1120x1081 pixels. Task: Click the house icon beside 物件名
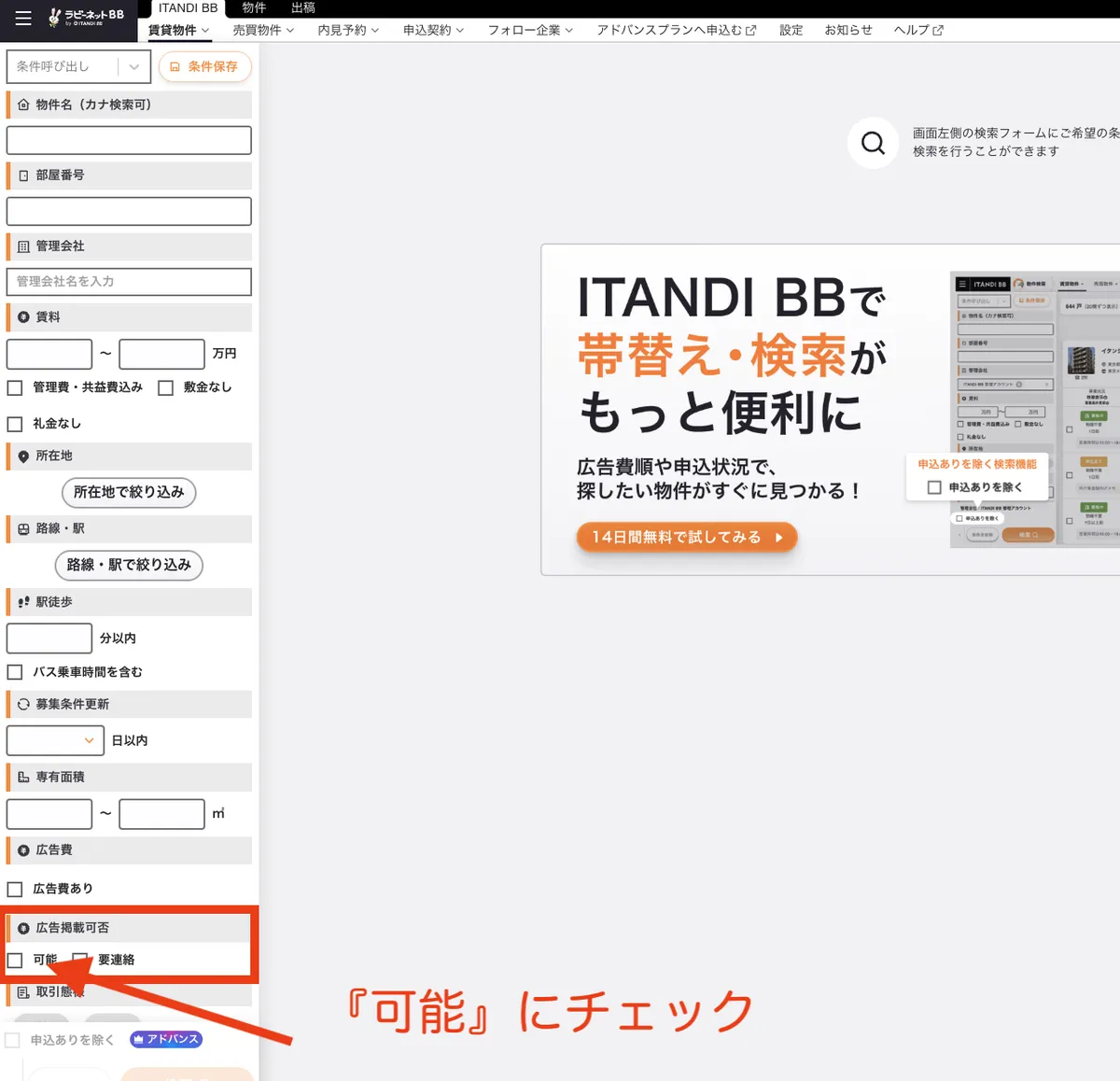pyautogui.click(x=23, y=105)
